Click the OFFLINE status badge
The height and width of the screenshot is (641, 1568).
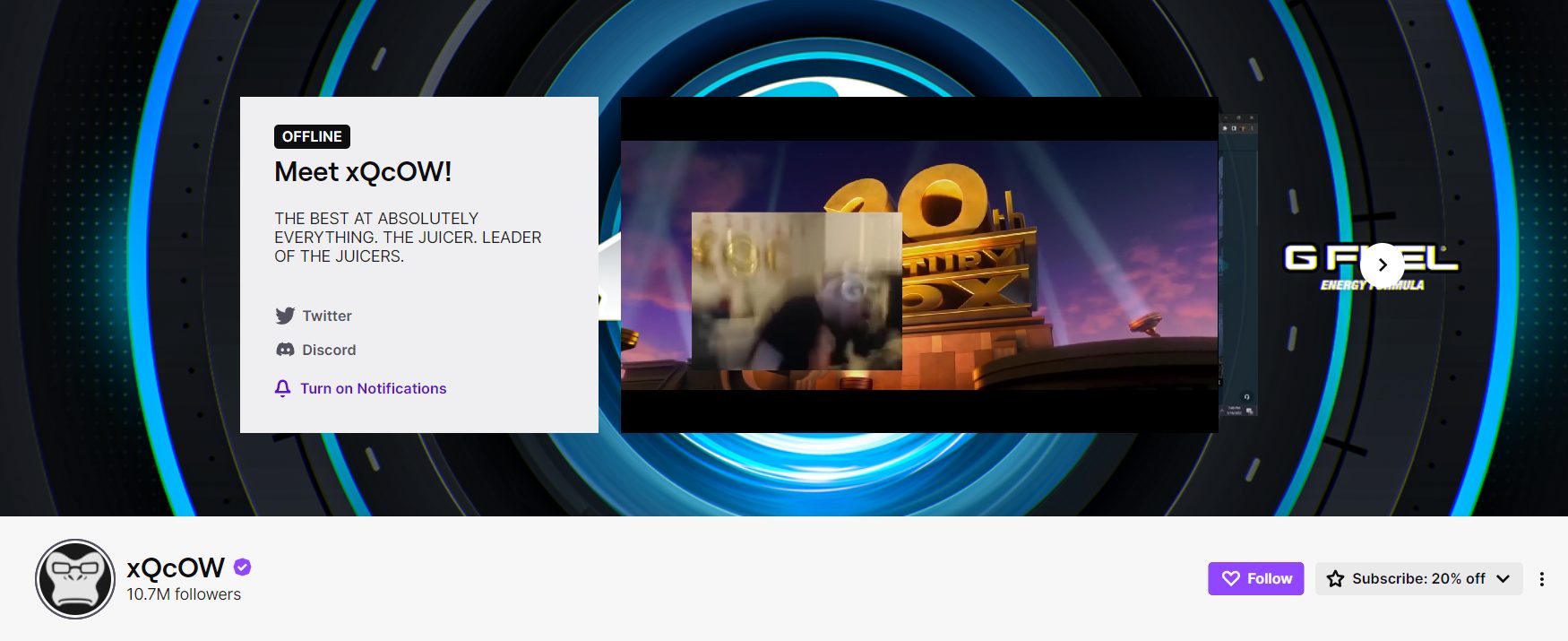[312, 136]
